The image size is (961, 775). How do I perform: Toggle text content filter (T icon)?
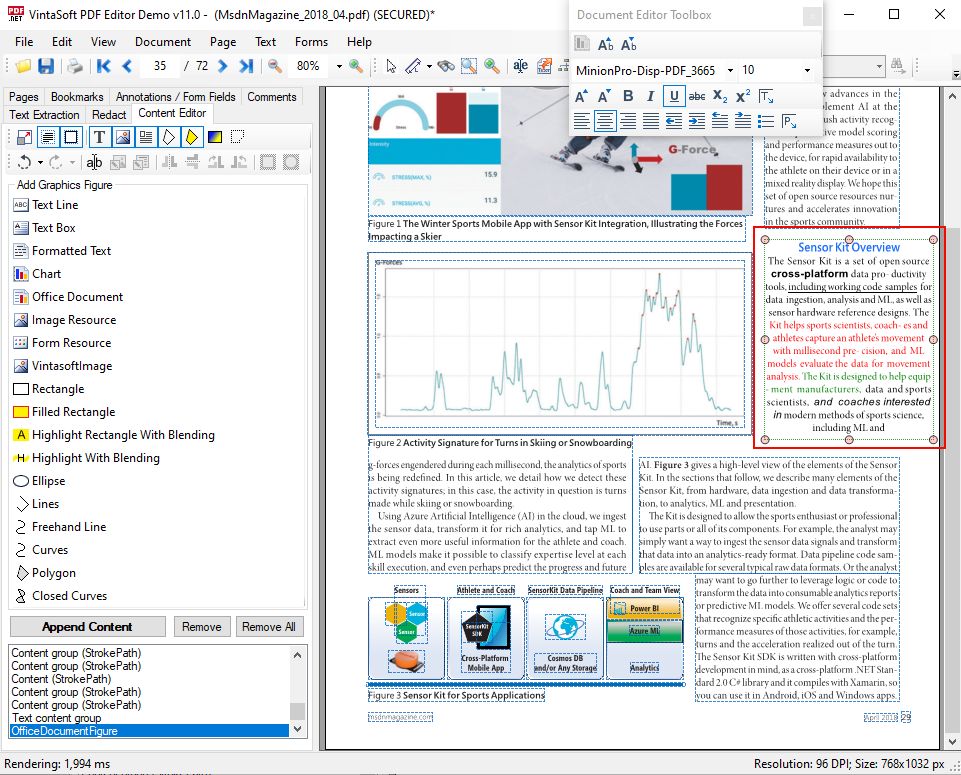click(x=99, y=137)
